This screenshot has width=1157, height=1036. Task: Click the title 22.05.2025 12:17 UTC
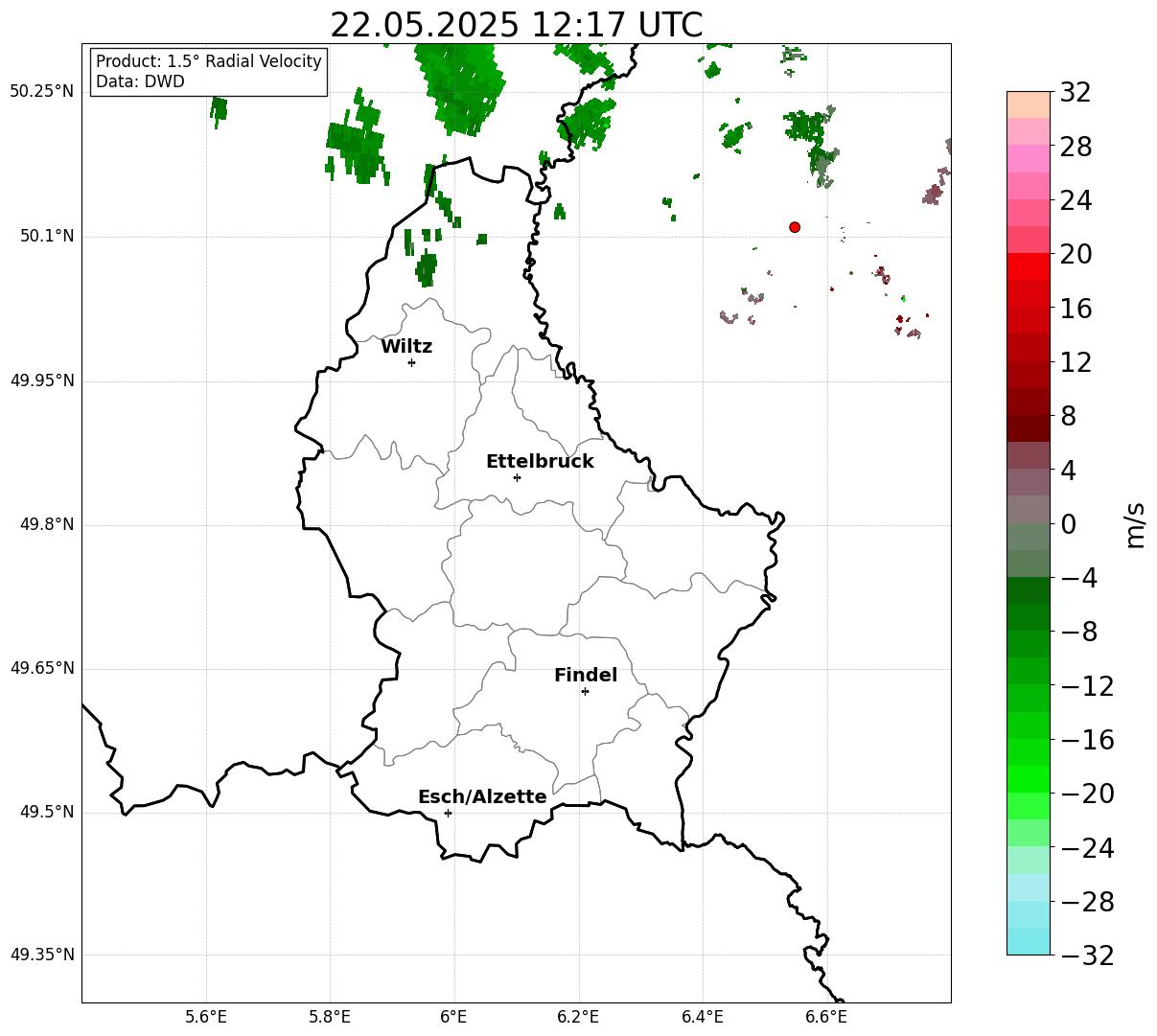click(517, 25)
